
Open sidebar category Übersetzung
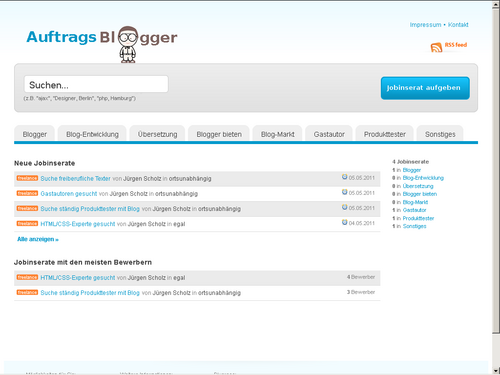[418, 186]
